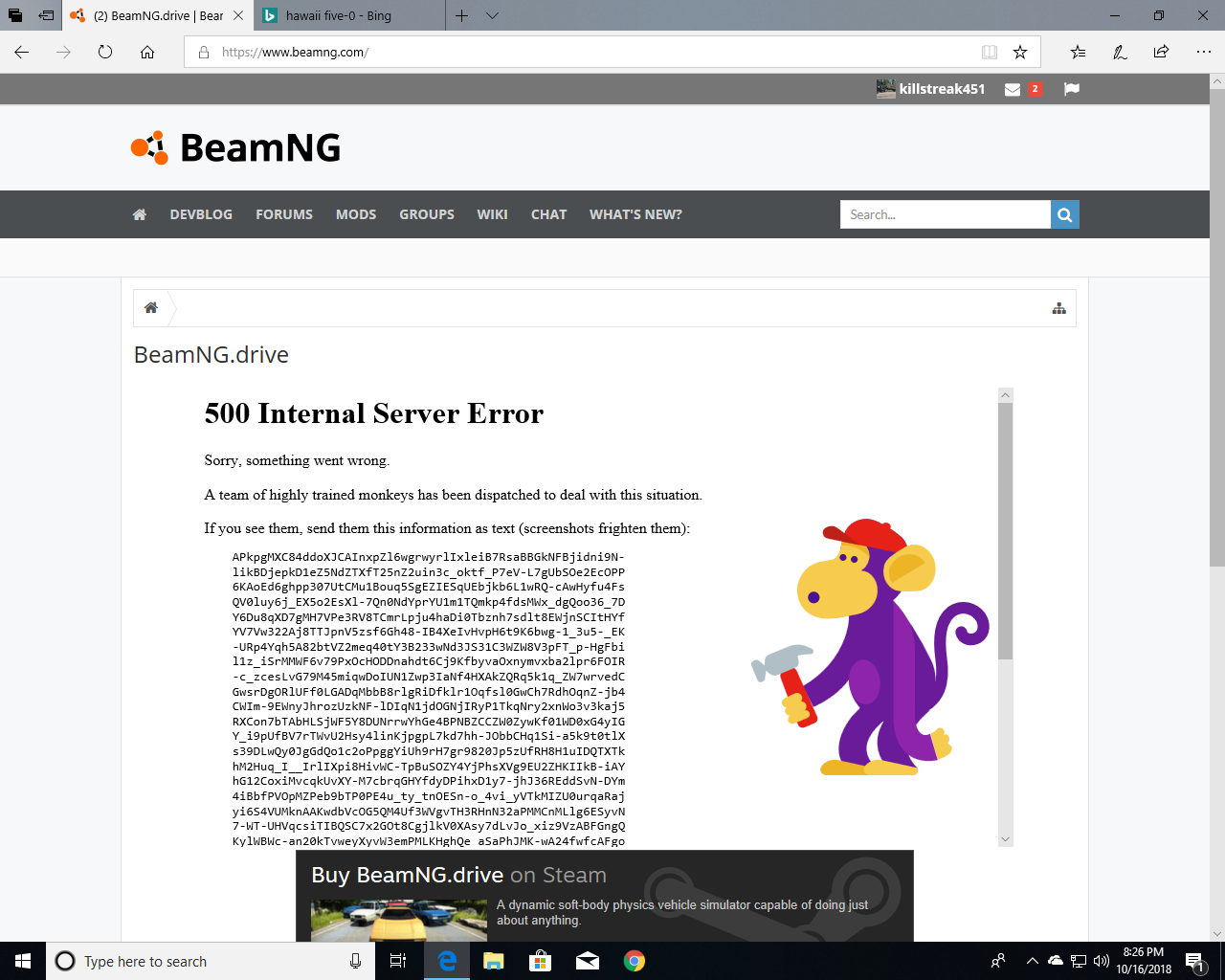This screenshot has width=1225, height=980.
Task: Open Mail app from the taskbar
Action: (588, 961)
